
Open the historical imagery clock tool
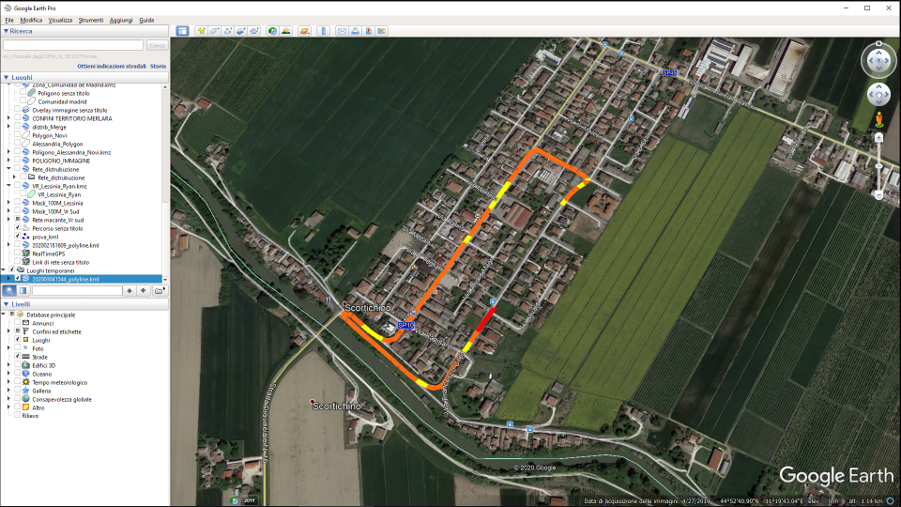click(x=272, y=31)
